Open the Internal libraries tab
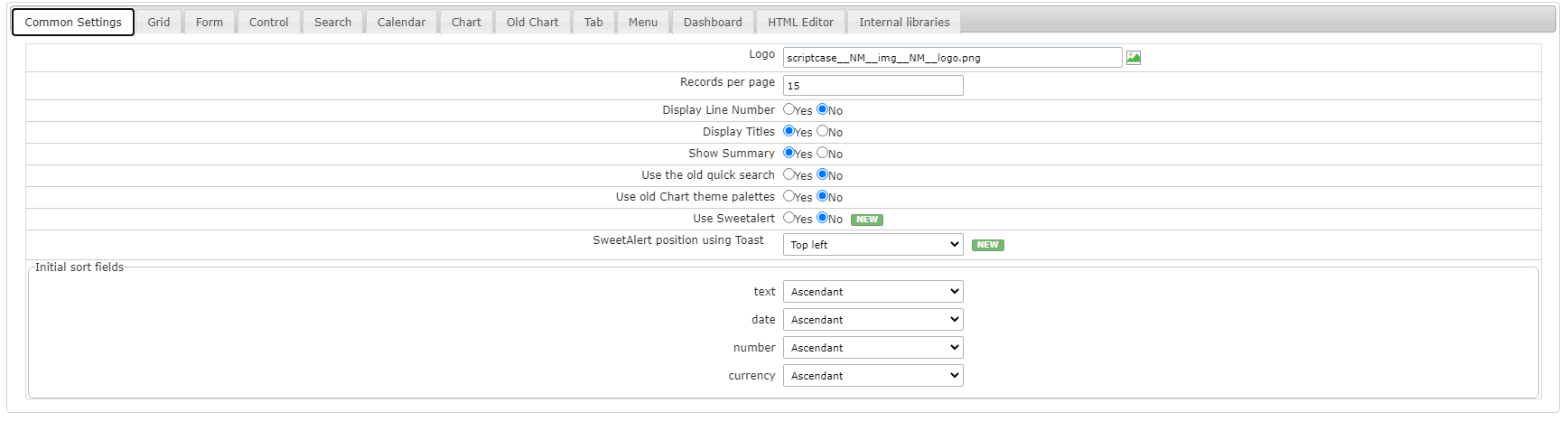Viewport: 1568px width, 422px height. [904, 22]
